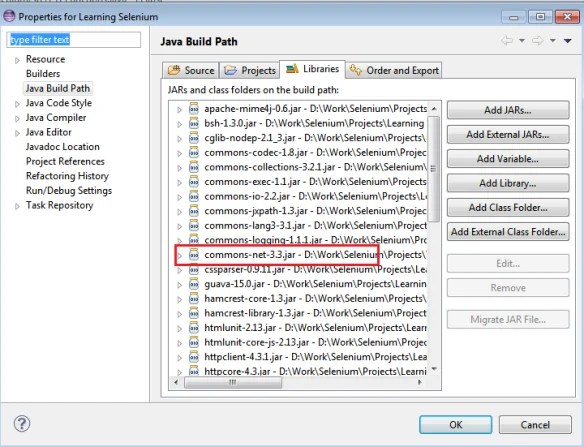Viewport: 584px width, 447px height.
Task: Click the jar icon for commons-codec-1.8.jar
Action: point(194,152)
